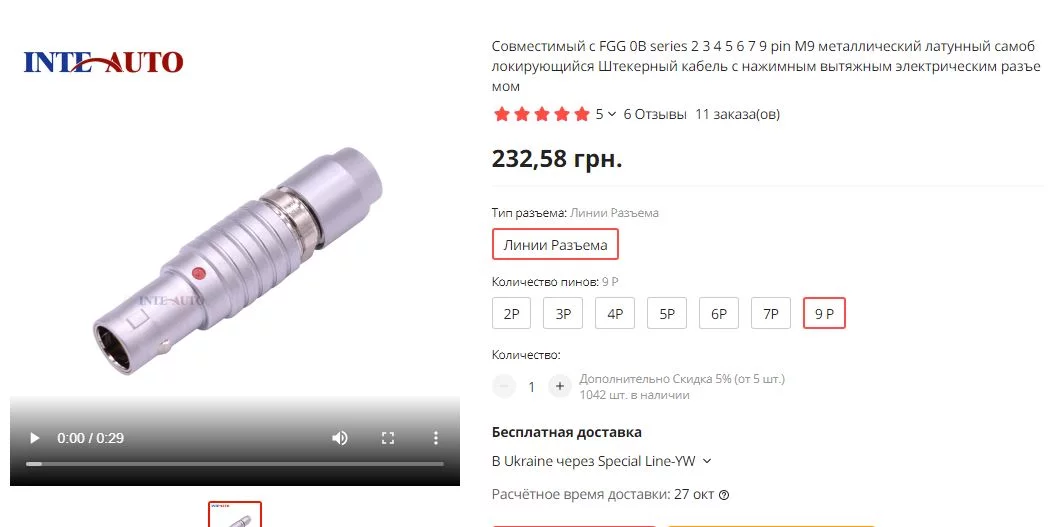Select the 9 P pin count option
The image size is (1052, 527).
pyautogui.click(x=824, y=314)
